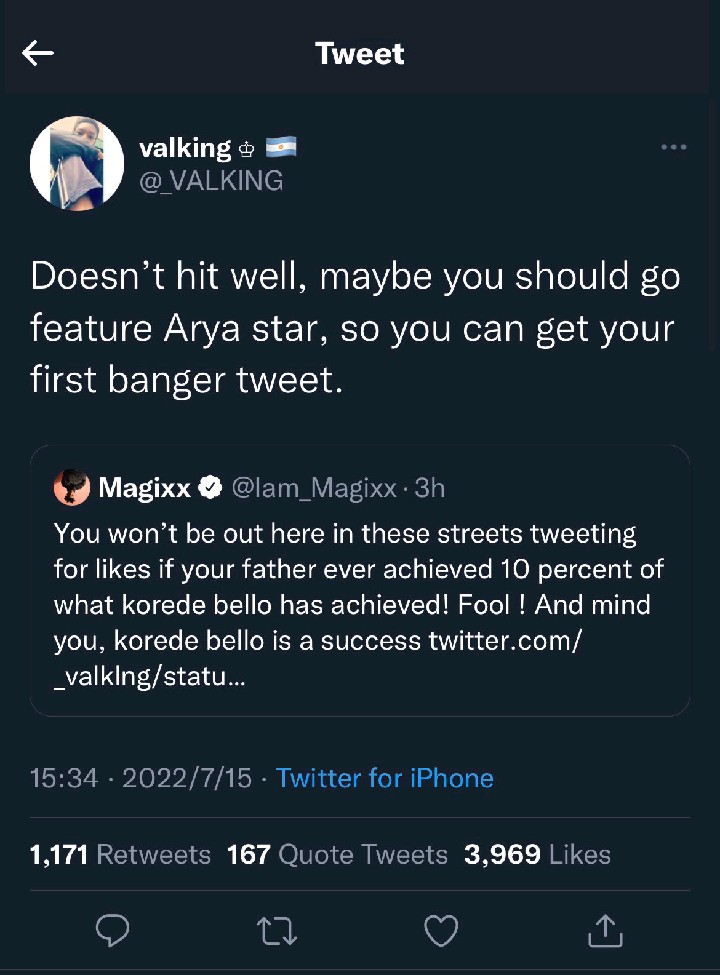Open valking's profile avatar

coord(76,162)
